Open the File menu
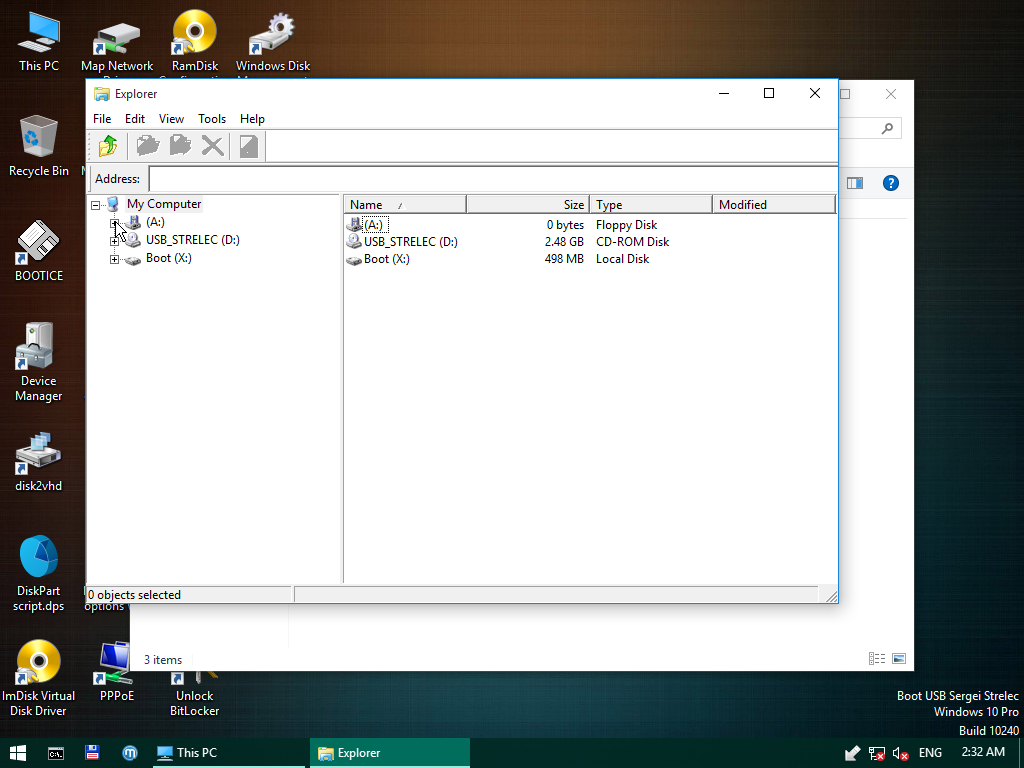This screenshot has height=768, width=1024. pos(102,119)
